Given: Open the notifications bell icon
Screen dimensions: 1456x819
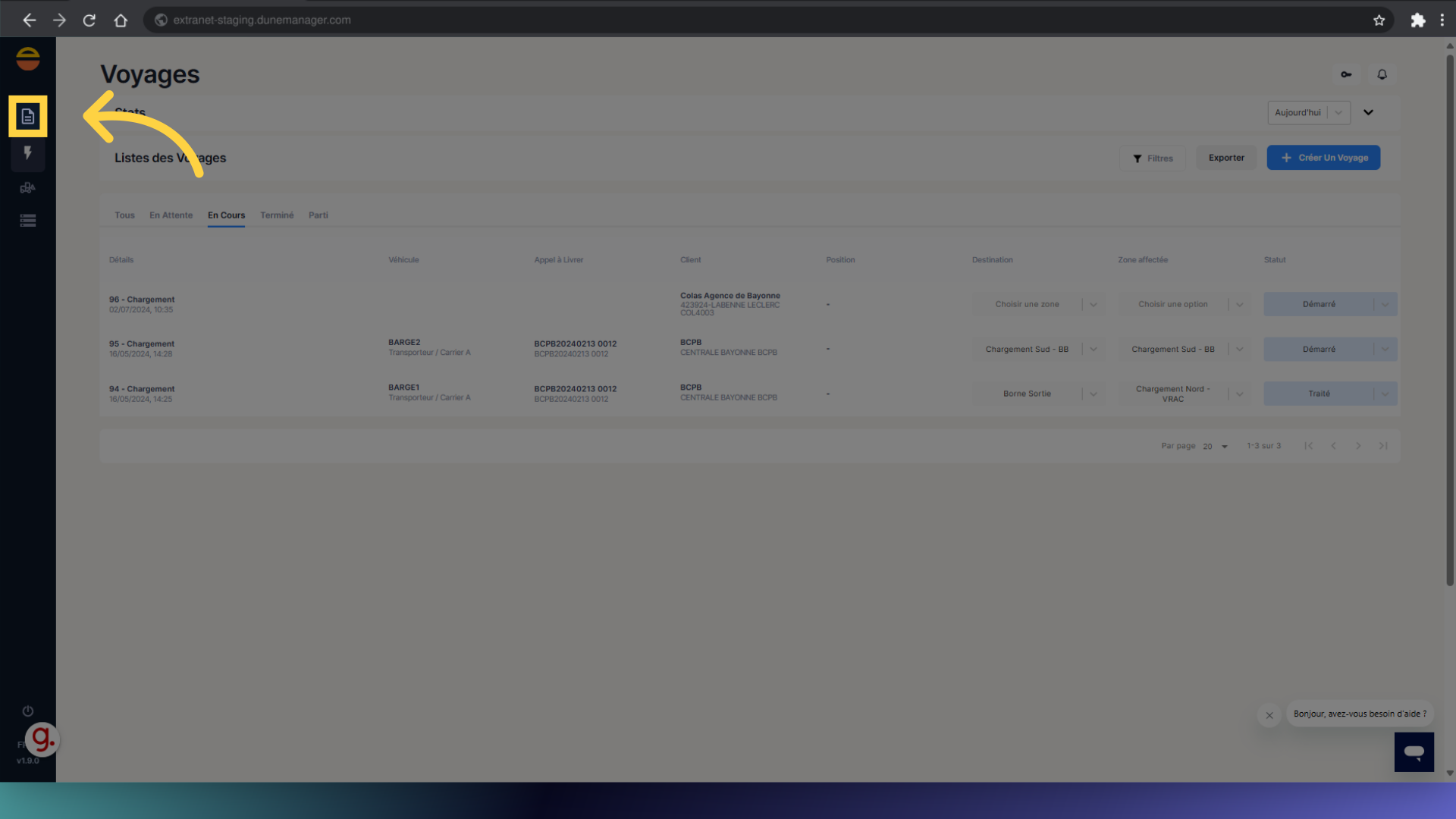Looking at the screenshot, I should [1382, 74].
